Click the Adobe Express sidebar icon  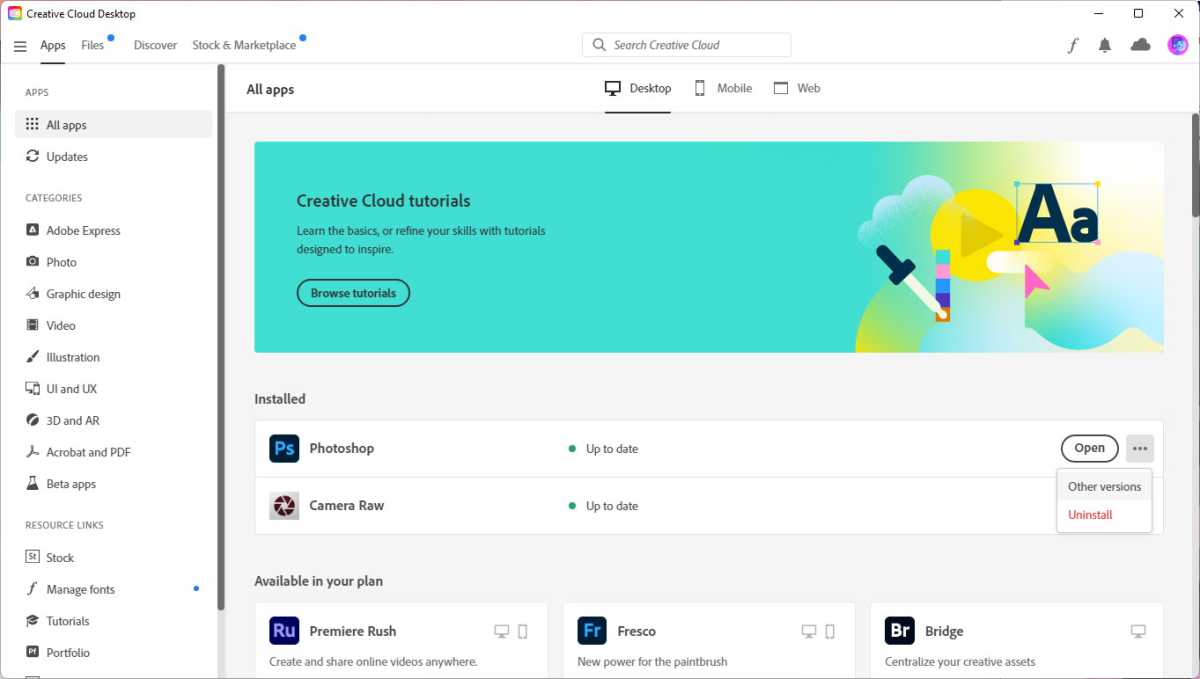click(32, 230)
